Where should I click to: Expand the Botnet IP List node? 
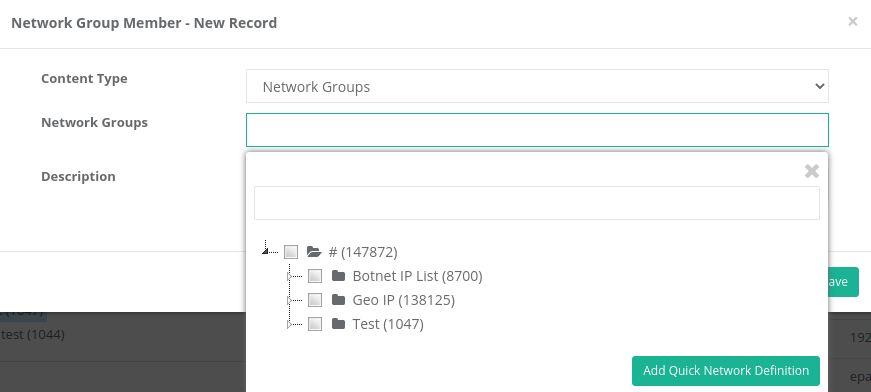click(289, 276)
